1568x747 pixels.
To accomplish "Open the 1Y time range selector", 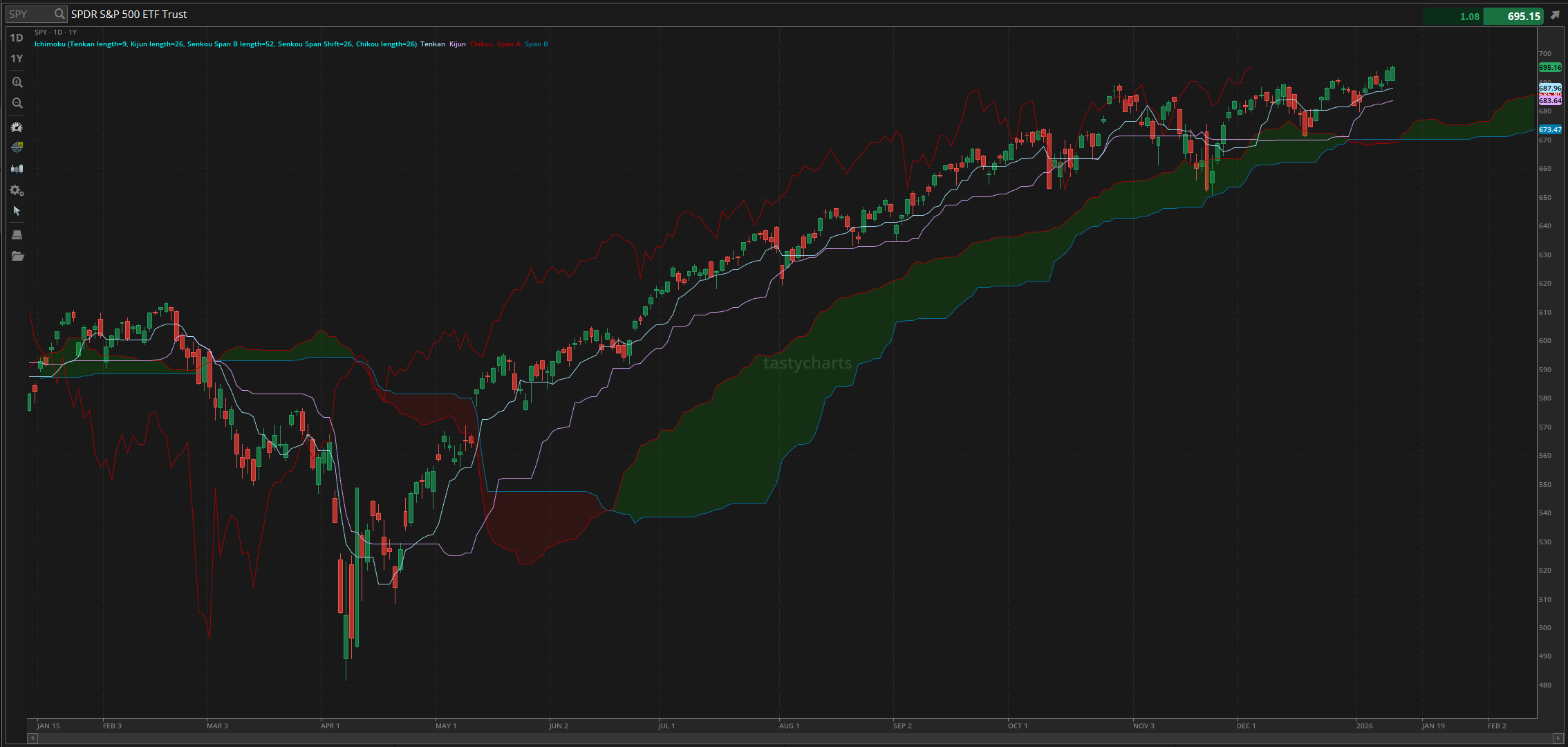I will coord(17,59).
